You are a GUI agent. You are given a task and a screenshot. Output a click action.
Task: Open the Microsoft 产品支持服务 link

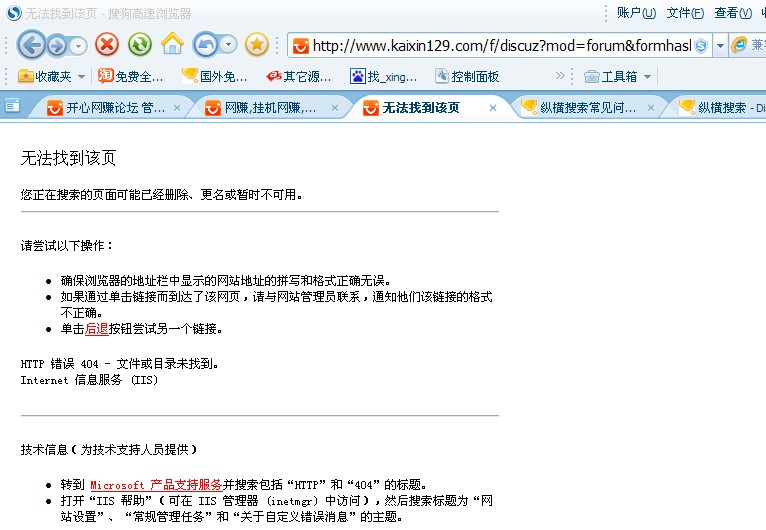[x=156, y=485]
